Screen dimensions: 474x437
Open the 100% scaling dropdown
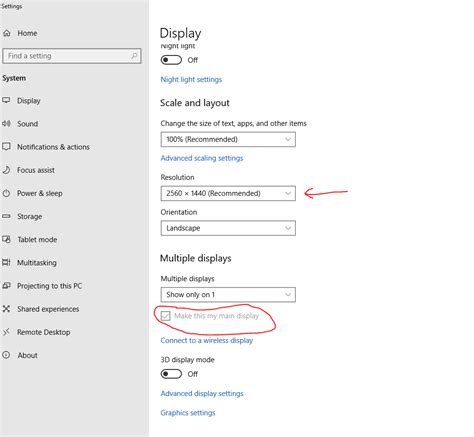click(x=228, y=139)
